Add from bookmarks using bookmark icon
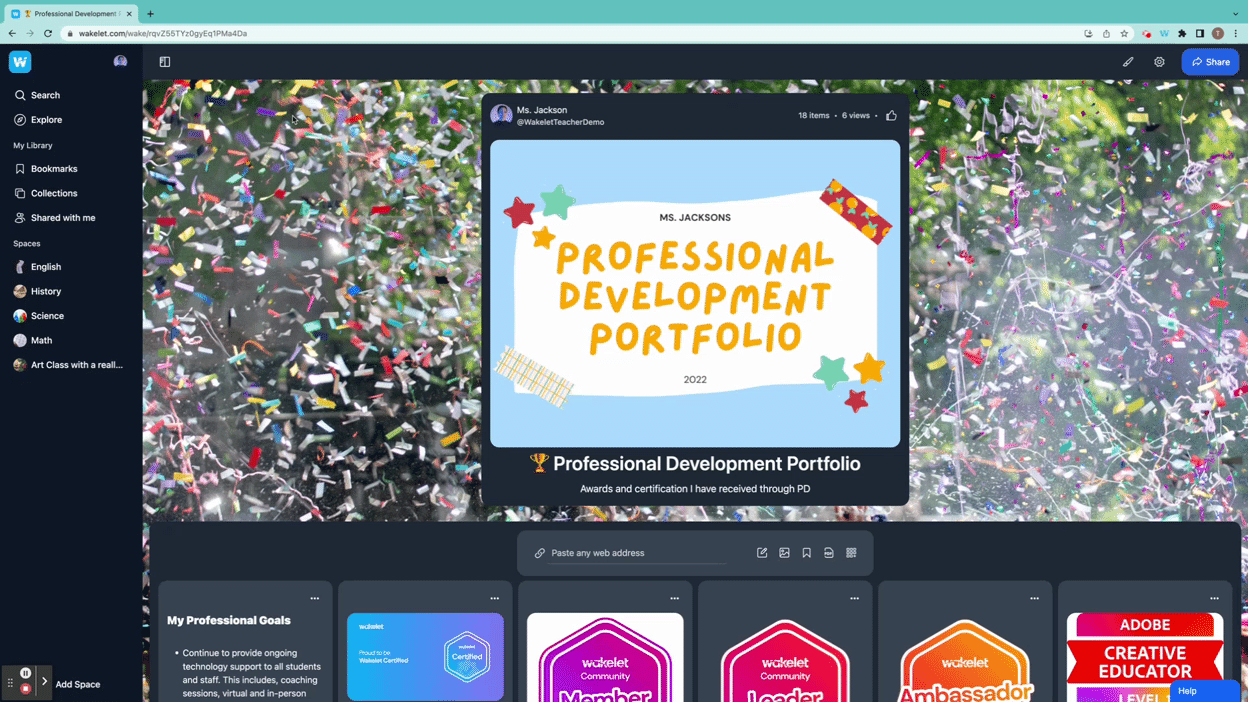The width and height of the screenshot is (1248, 702). [x=807, y=553]
